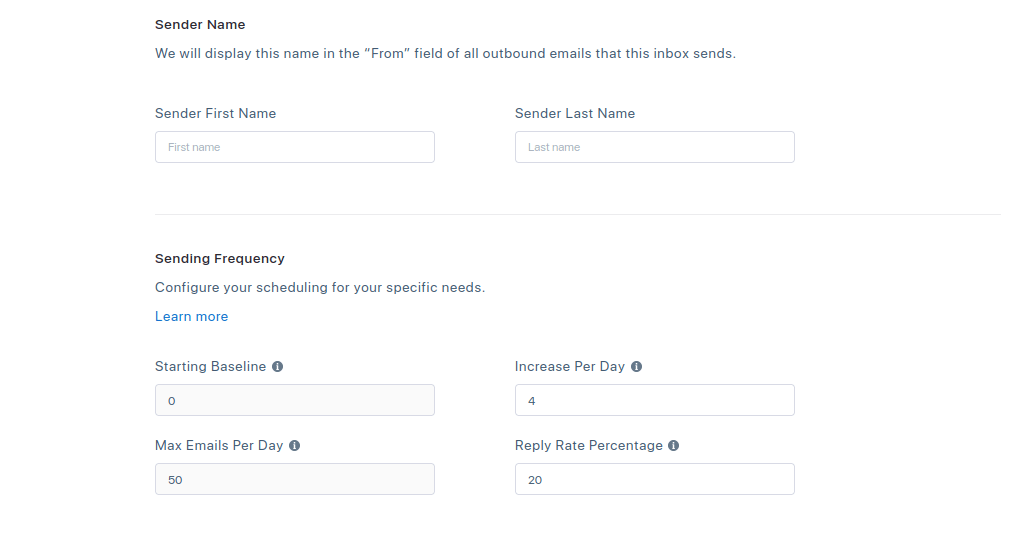Click the Reply Rate Percentage info icon
The width and height of the screenshot is (1015, 538).
[x=674, y=446]
